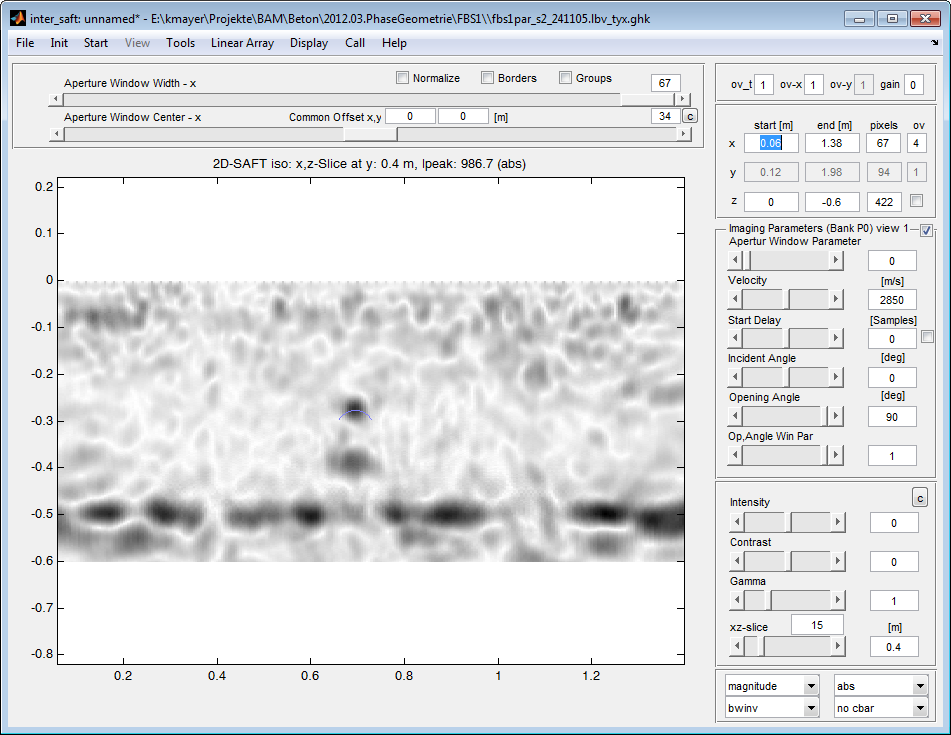Click the ov_t input field
This screenshot has height=735, width=951.
click(764, 85)
